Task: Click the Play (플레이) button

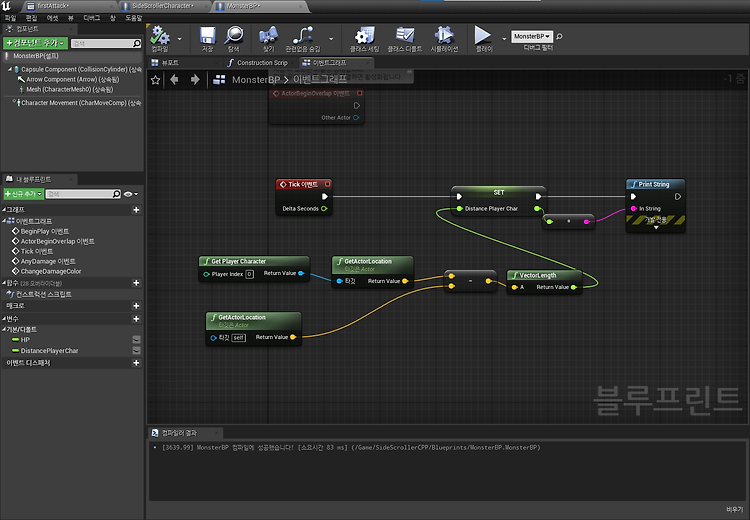Action: pyautogui.click(x=483, y=35)
